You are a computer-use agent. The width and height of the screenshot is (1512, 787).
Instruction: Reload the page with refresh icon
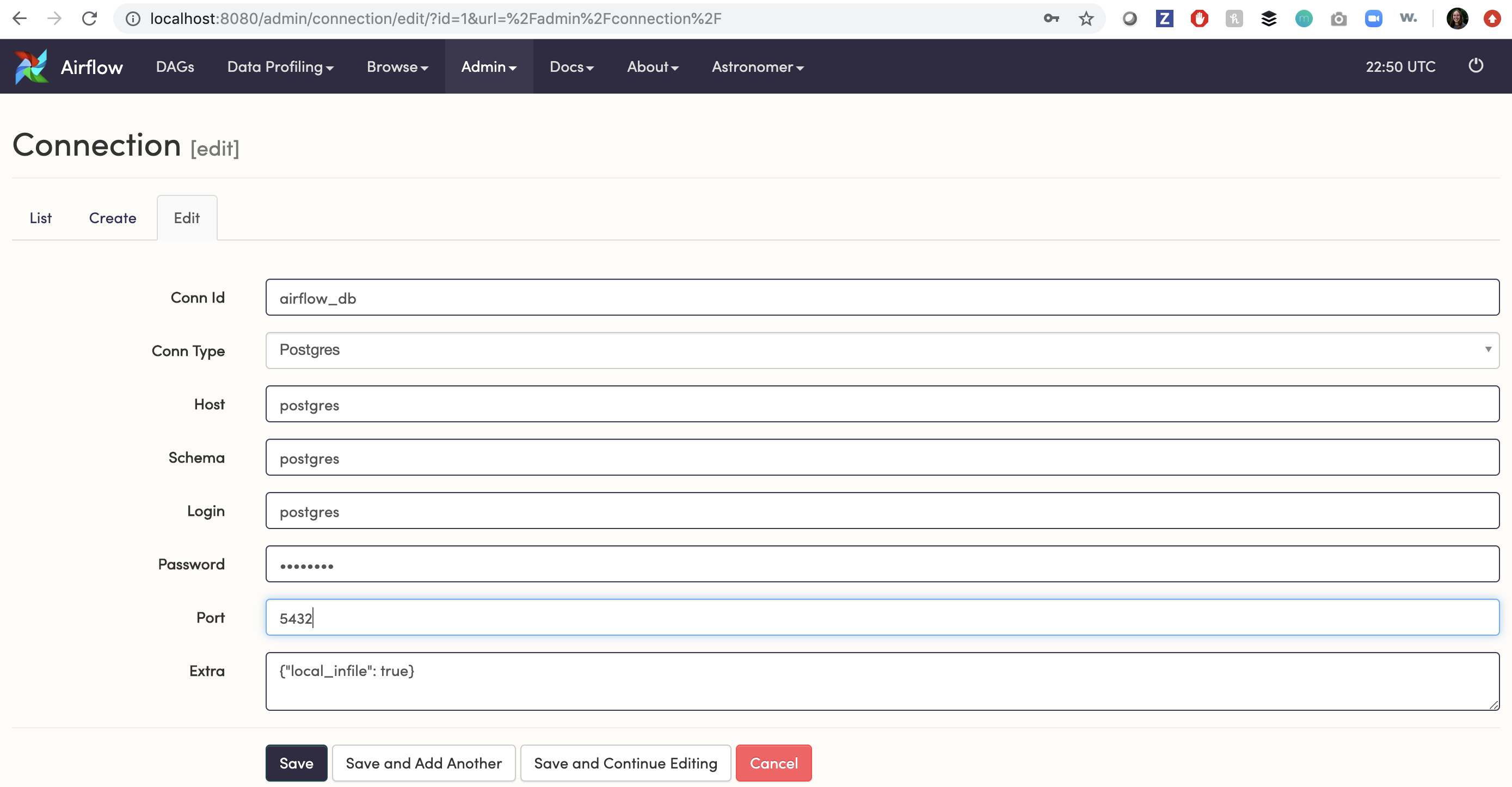(x=89, y=19)
